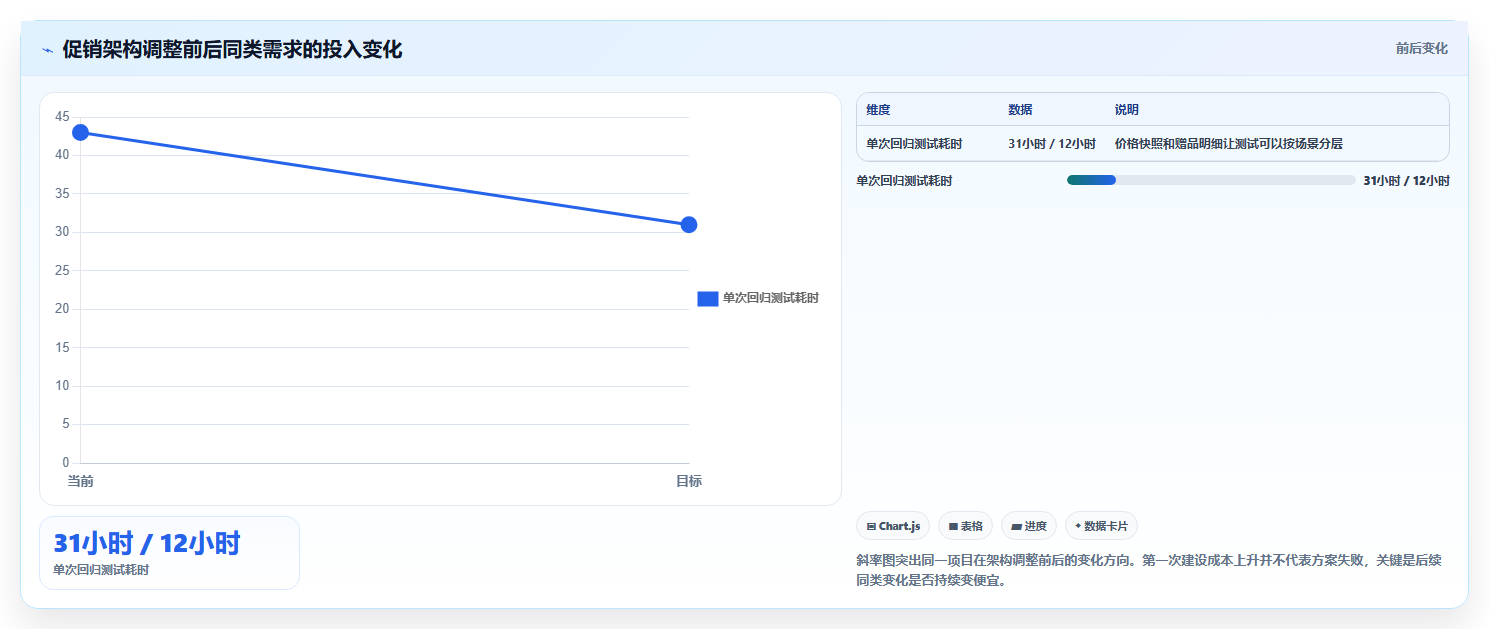Click the Chart.js tag chip
This screenshot has height=629, width=1489.
893,526
